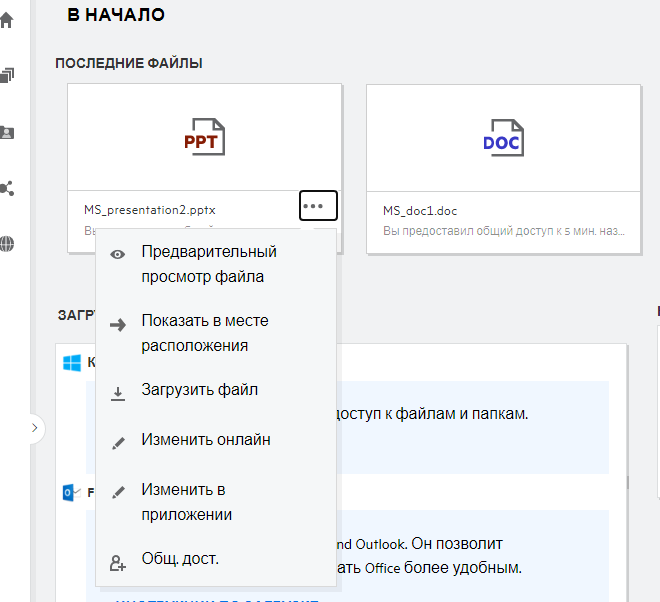Click the Windows logo icon
The width and height of the screenshot is (660, 602).
[x=72, y=363]
